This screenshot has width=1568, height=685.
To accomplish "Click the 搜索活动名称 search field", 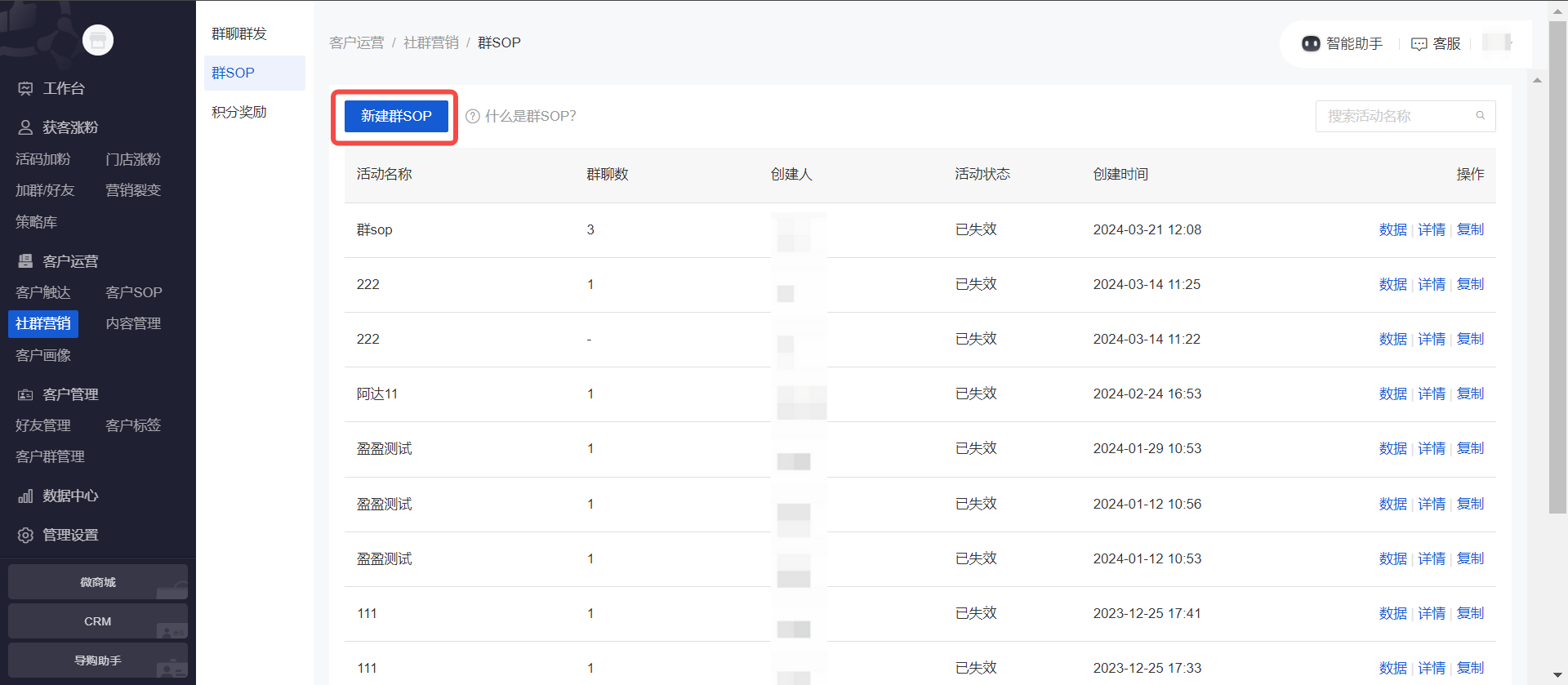I will pyautogui.click(x=1405, y=116).
